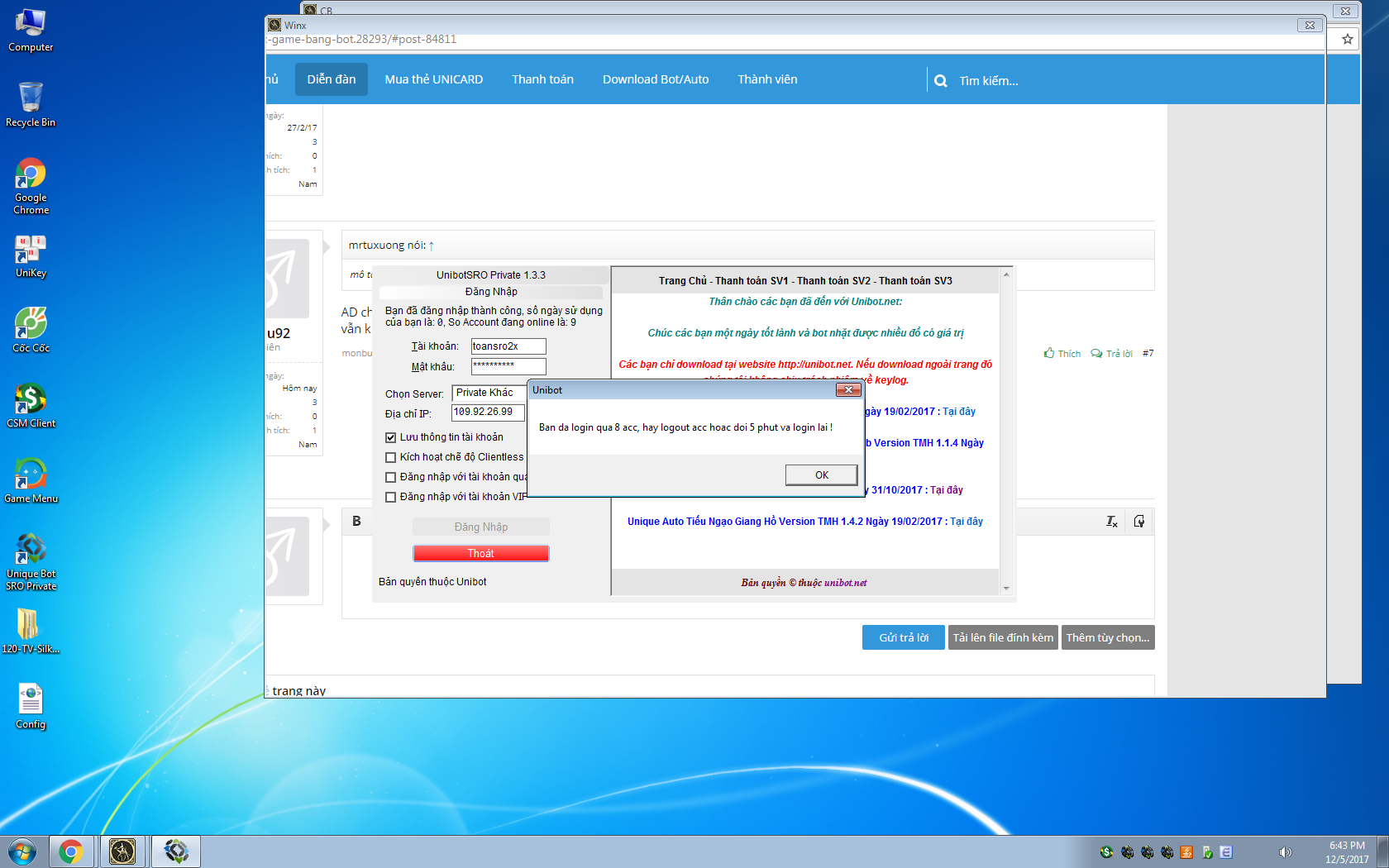This screenshot has width=1389, height=868.
Task: Click the remove formatting icon in the editor
Action: 1112,521
